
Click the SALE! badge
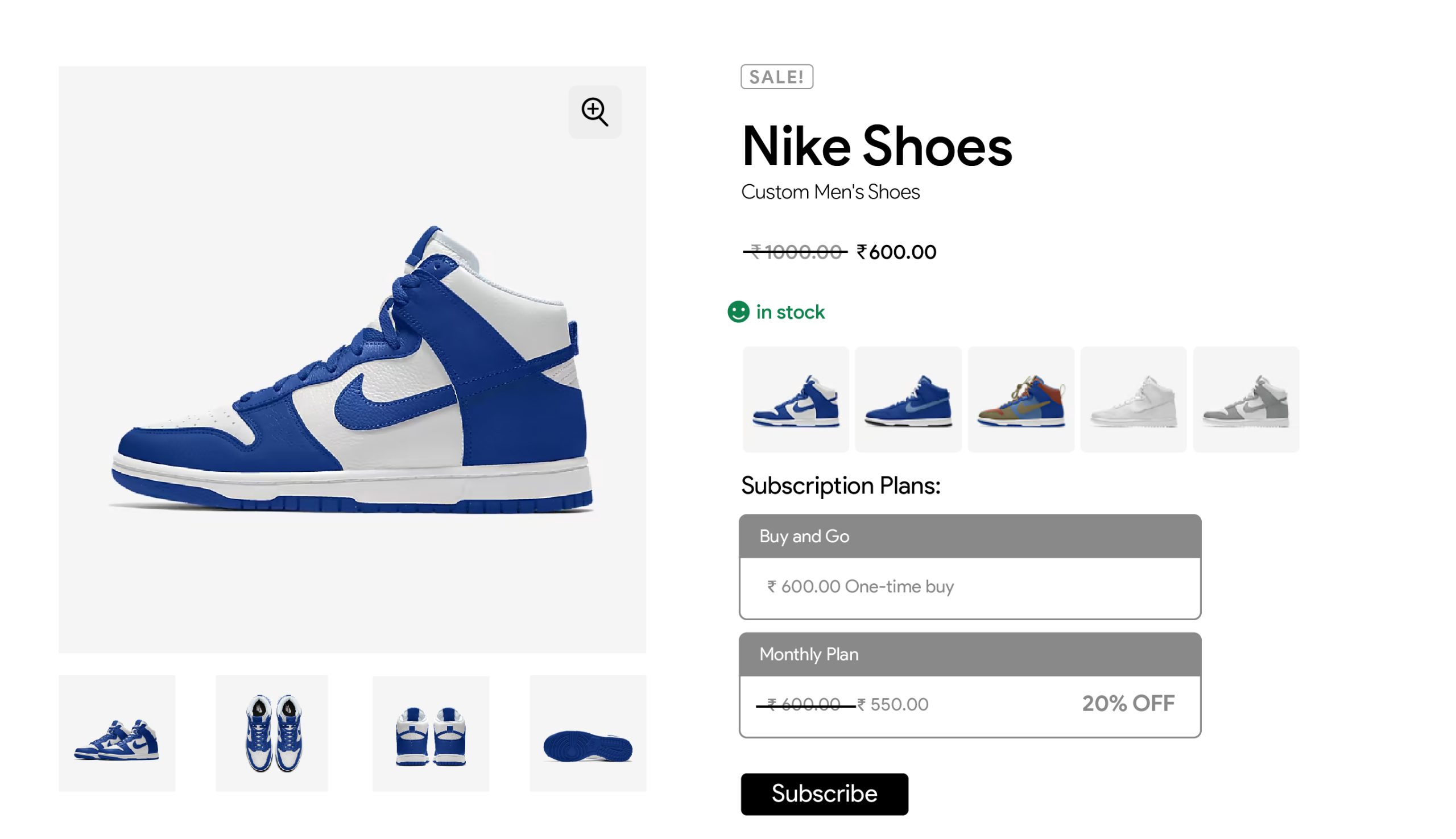[x=776, y=77]
